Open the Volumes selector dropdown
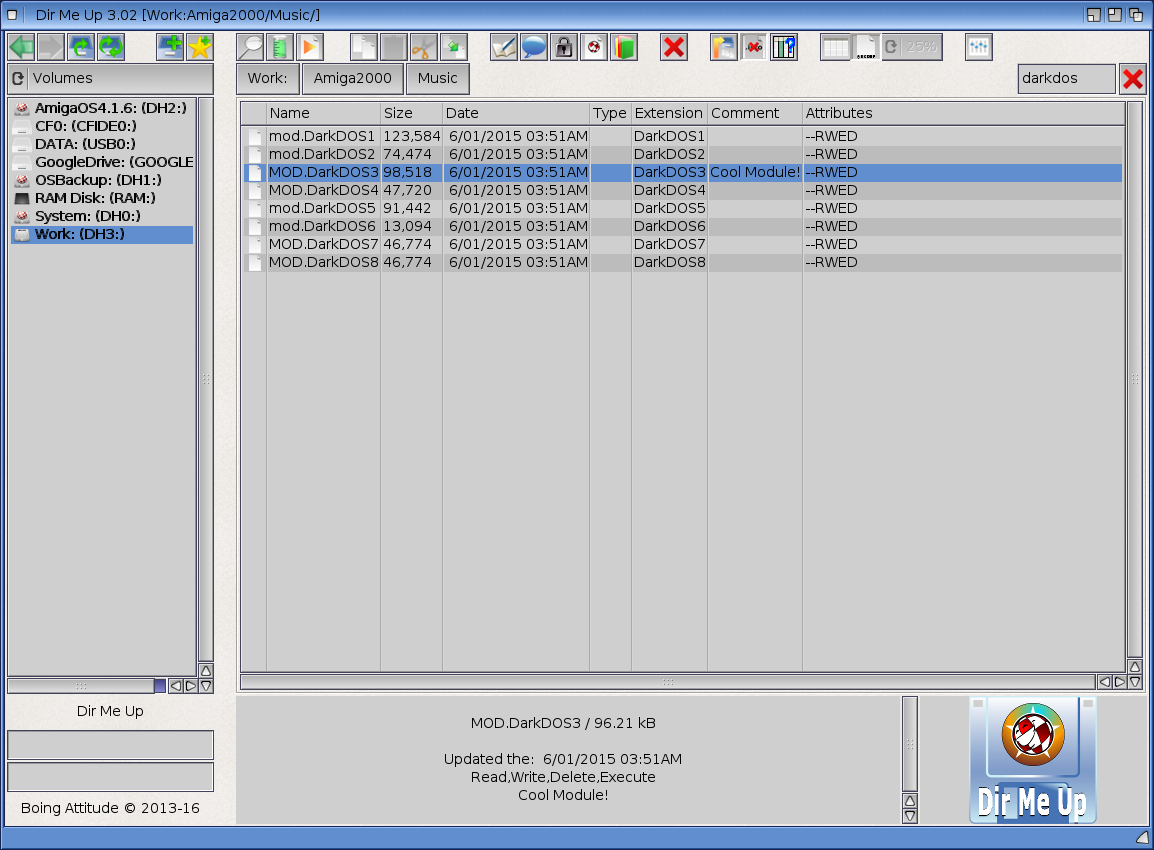 [x=110, y=78]
